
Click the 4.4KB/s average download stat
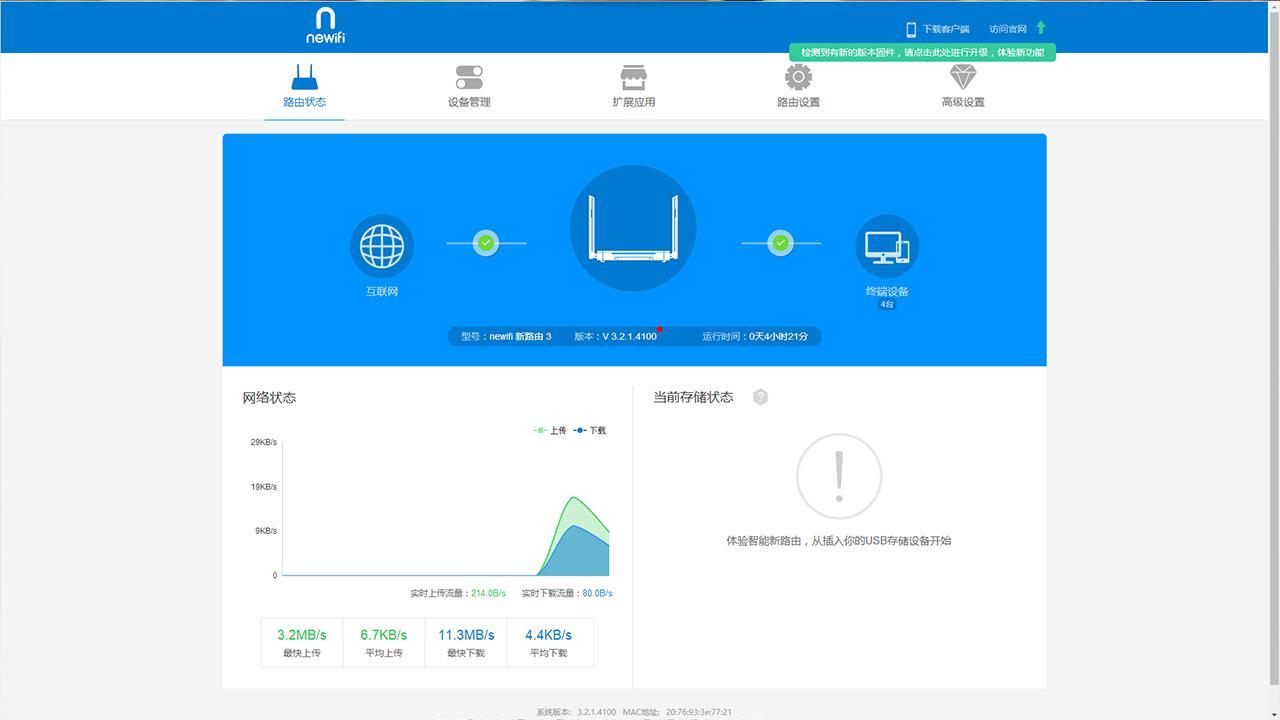[x=549, y=642]
